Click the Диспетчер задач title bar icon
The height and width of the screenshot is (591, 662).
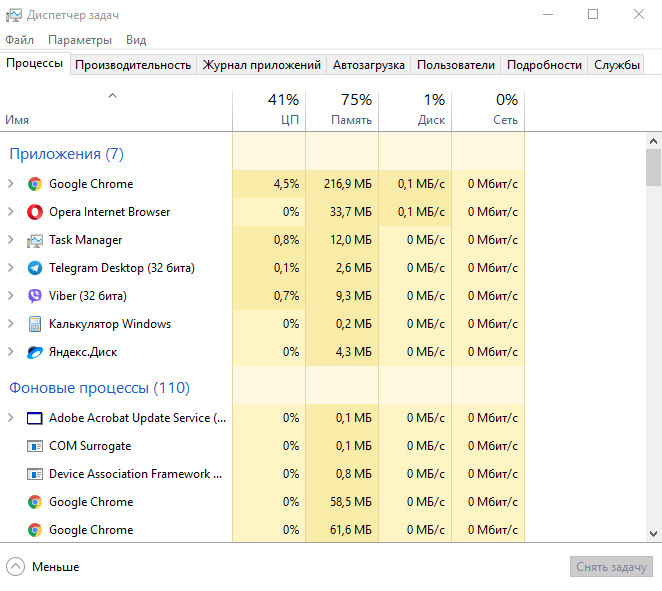(14, 15)
